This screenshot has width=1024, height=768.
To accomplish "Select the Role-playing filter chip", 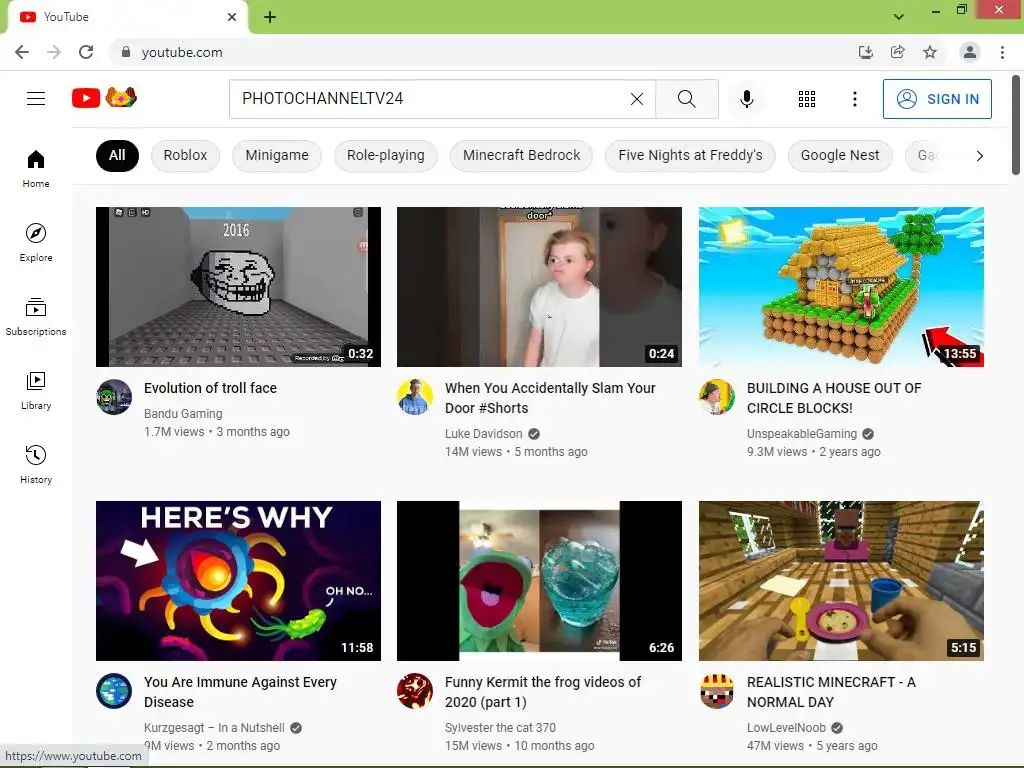I will click(385, 155).
